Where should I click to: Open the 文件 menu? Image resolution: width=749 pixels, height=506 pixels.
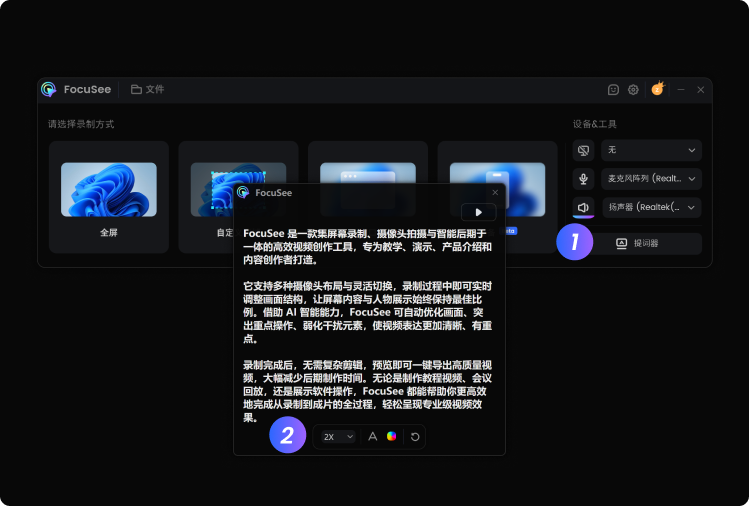pos(148,89)
